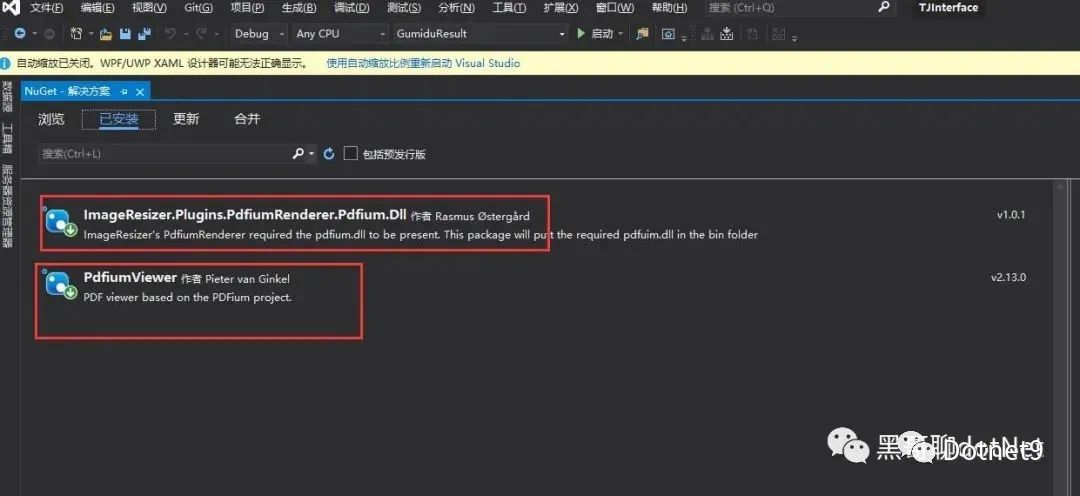Switch to the 更新 tab

tap(186, 119)
